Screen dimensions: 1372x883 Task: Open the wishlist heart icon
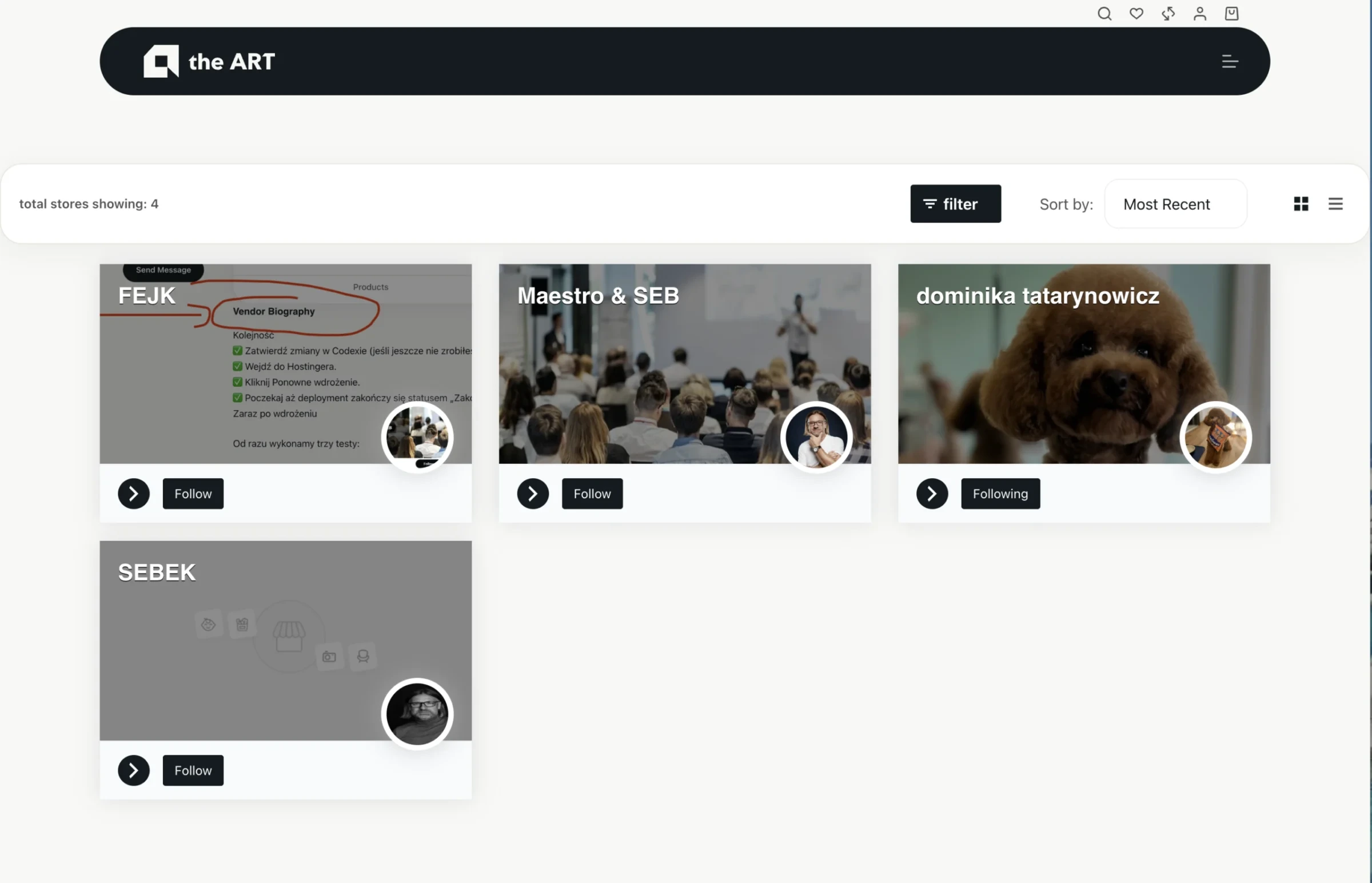click(1136, 13)
